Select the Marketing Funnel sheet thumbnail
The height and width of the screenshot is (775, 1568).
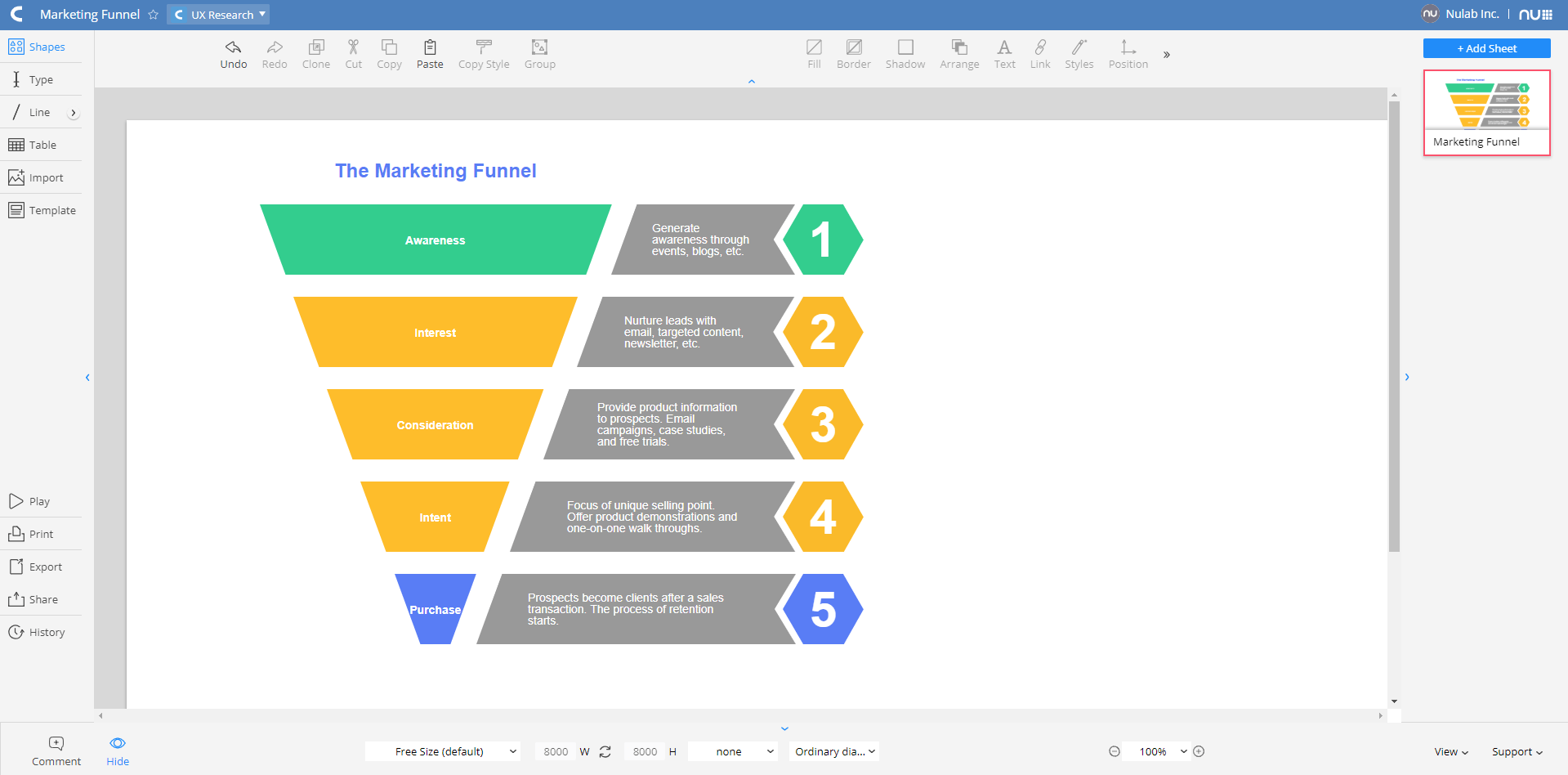coord(1486,112)
